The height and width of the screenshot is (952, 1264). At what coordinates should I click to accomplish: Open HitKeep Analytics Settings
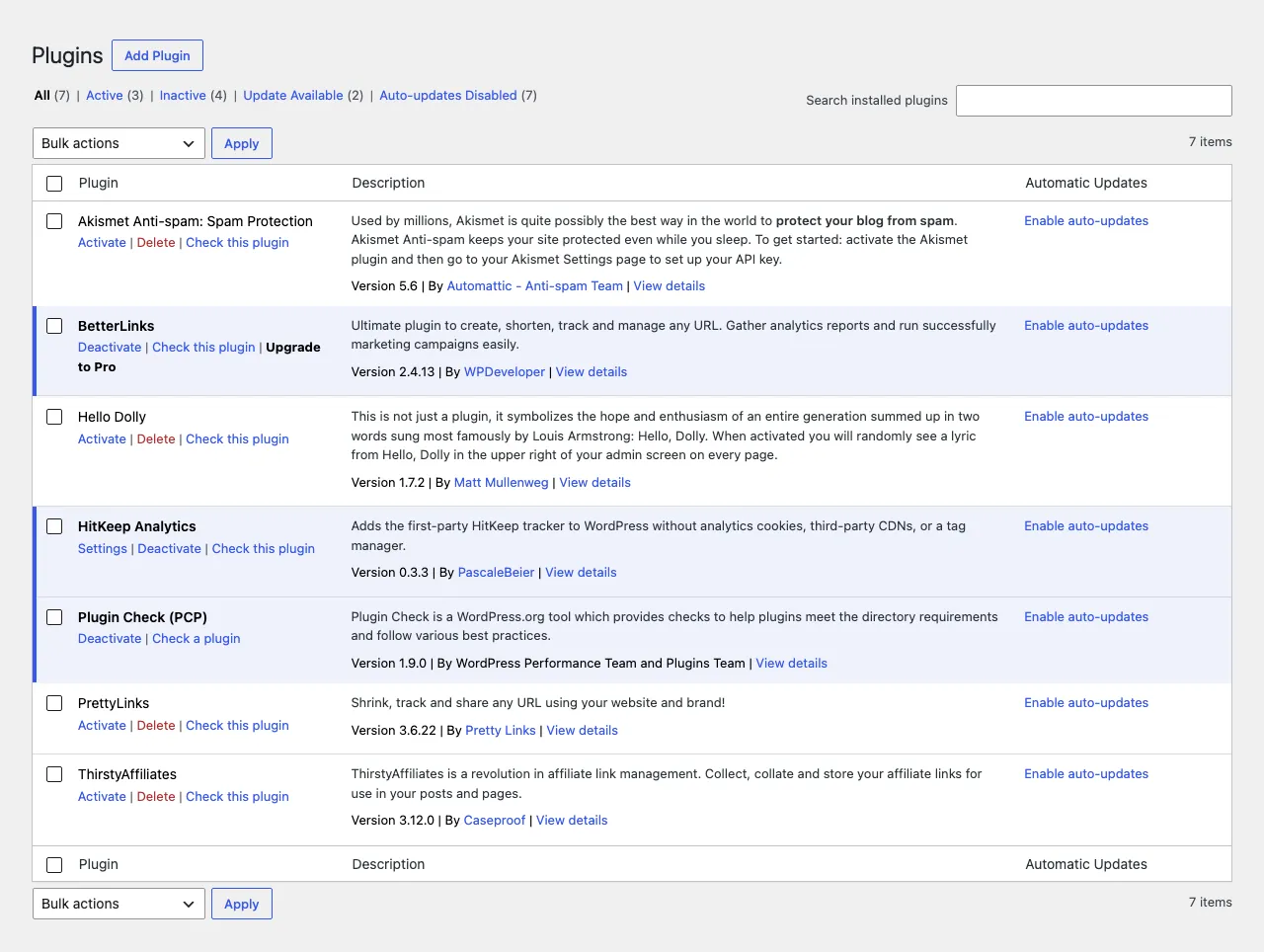pyautogui.click(x=103, y=549)
